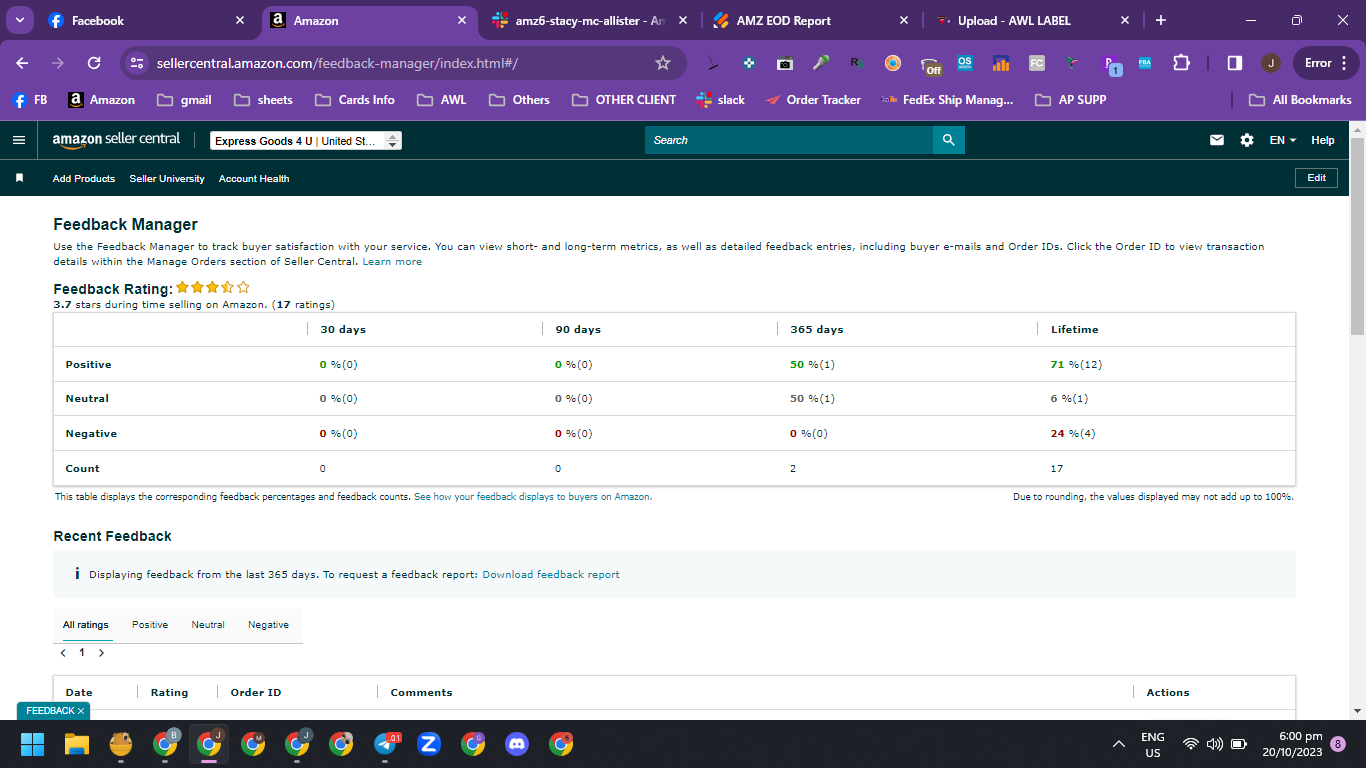This screenshot has height=768, width=1366.
Task: Open the Help link in the header
Action: click(1323, 140)
